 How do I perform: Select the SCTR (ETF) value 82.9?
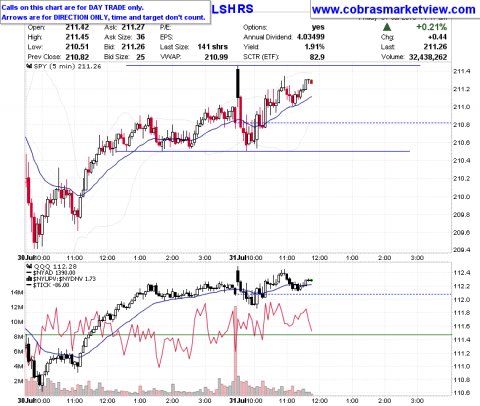[x=317, y=57]
